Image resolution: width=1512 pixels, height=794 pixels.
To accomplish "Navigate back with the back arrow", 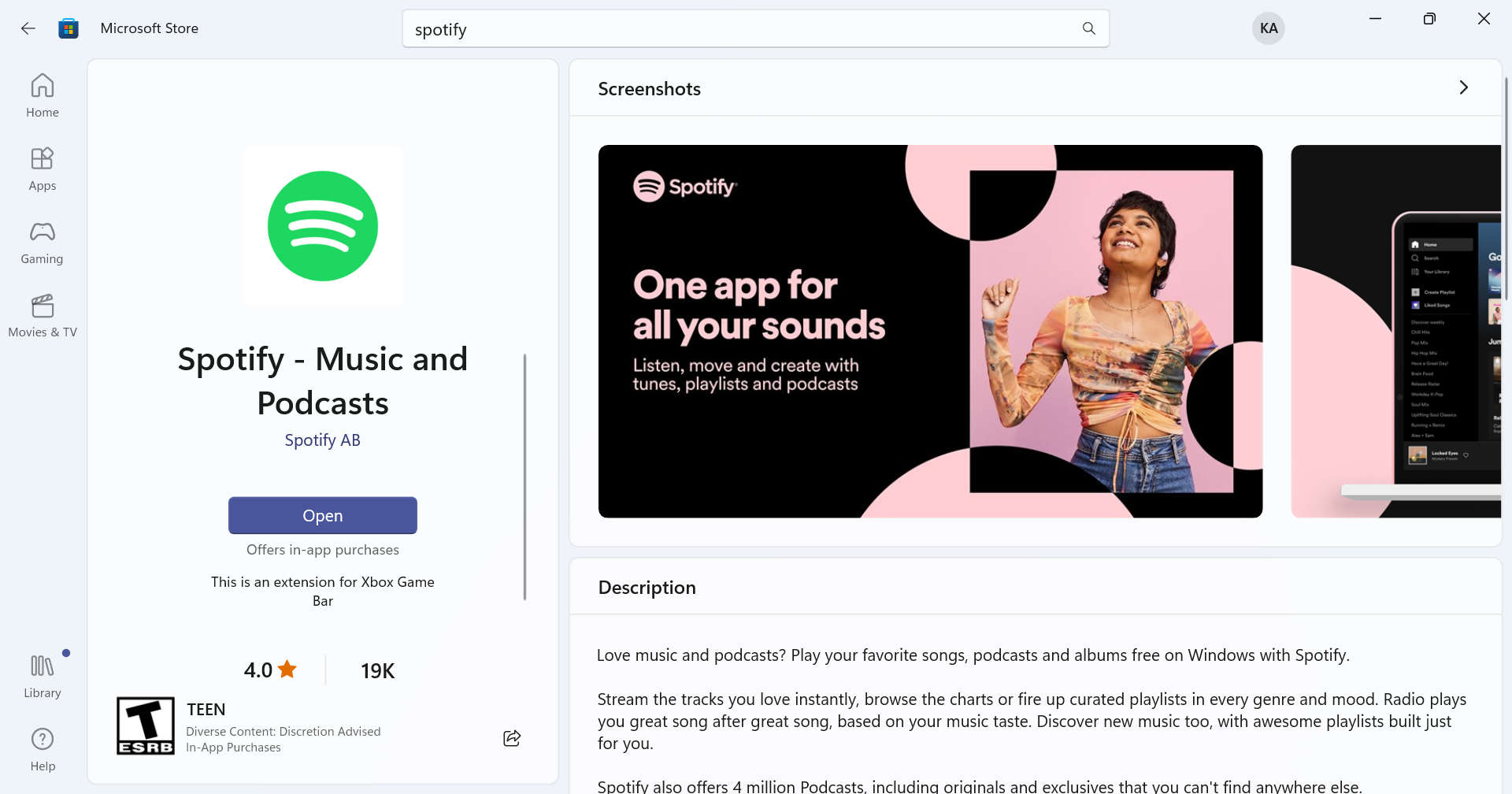I will click(x=28, y=28).
